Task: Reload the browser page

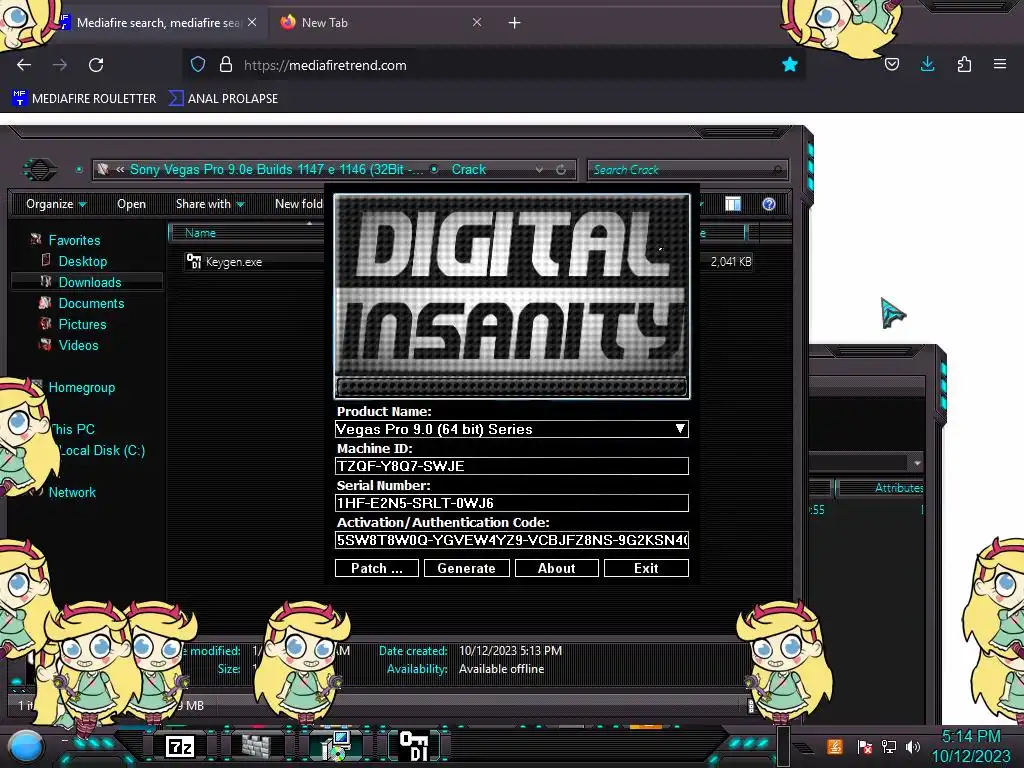Action: pyautogui.click(x=96, y=65)
